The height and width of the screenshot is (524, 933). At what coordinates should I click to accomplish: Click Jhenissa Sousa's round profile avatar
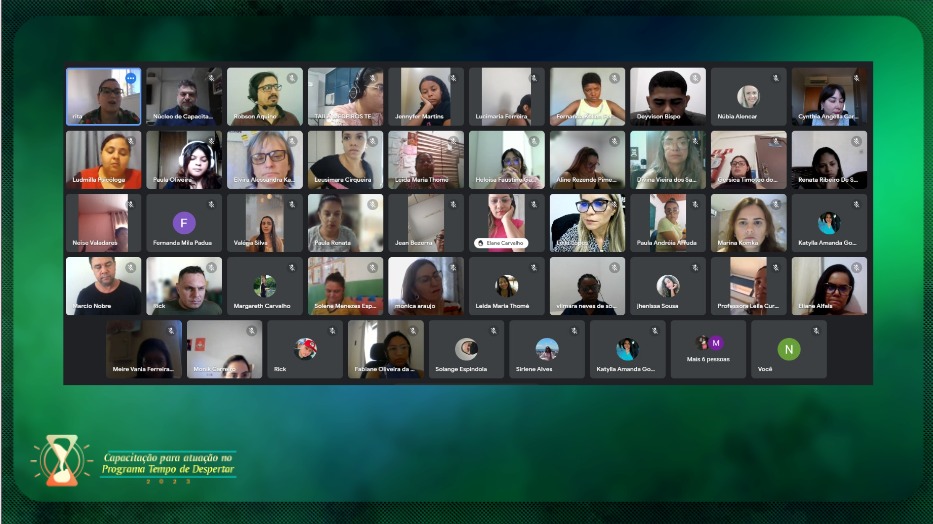[x=668, y=286]
